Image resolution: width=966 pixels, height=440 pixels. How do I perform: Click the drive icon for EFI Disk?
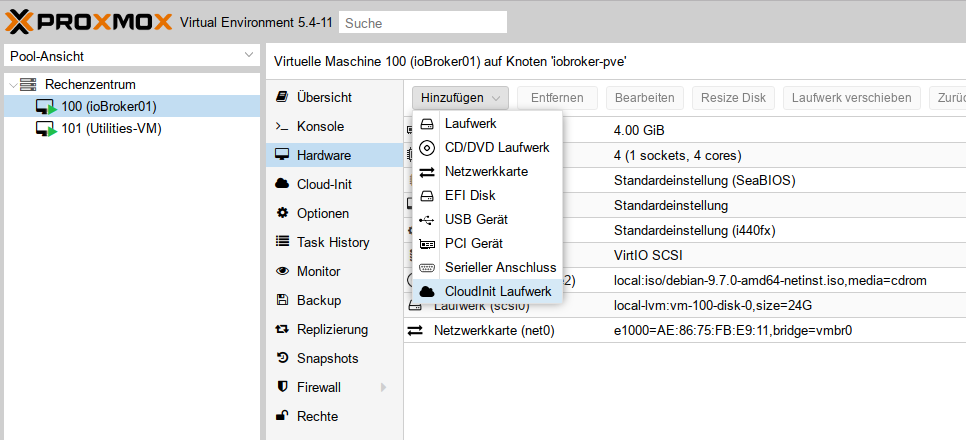coord(427,196)
